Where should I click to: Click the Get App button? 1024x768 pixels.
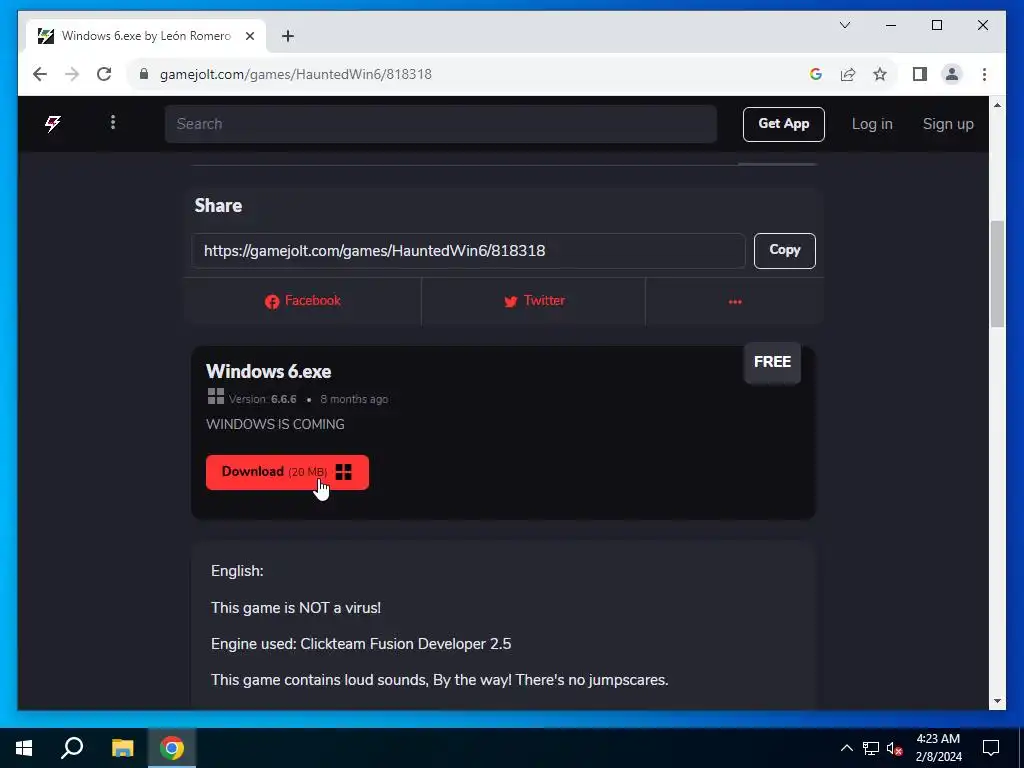[784, 123]
